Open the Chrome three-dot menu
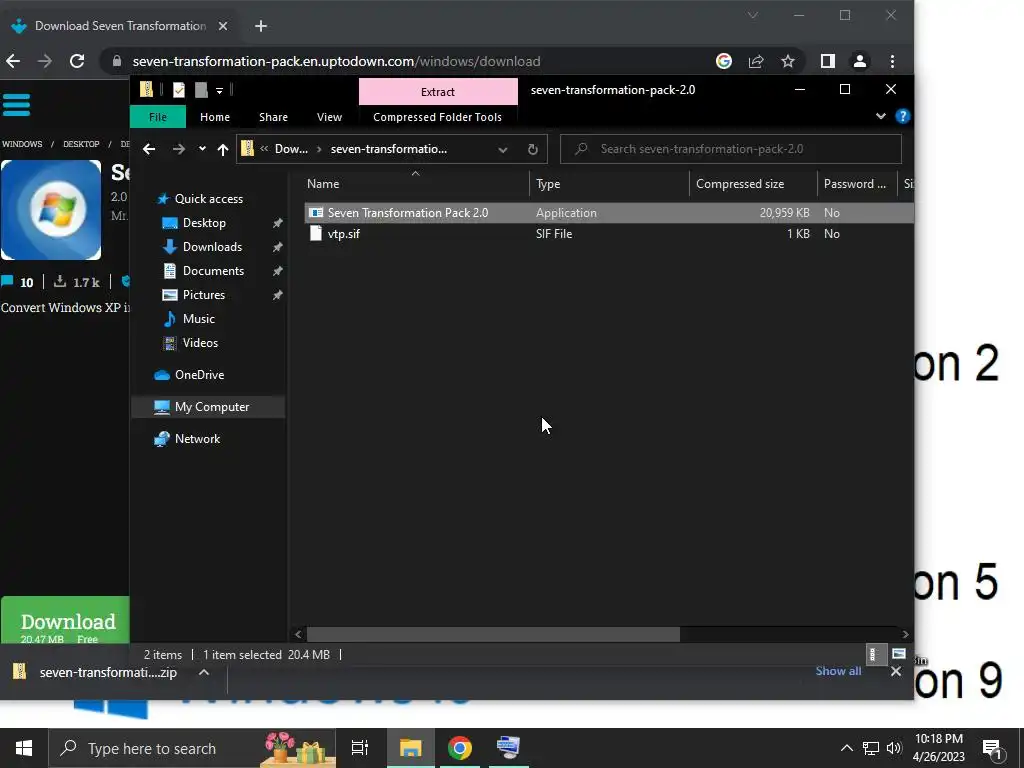 click(x=893, y=61)
